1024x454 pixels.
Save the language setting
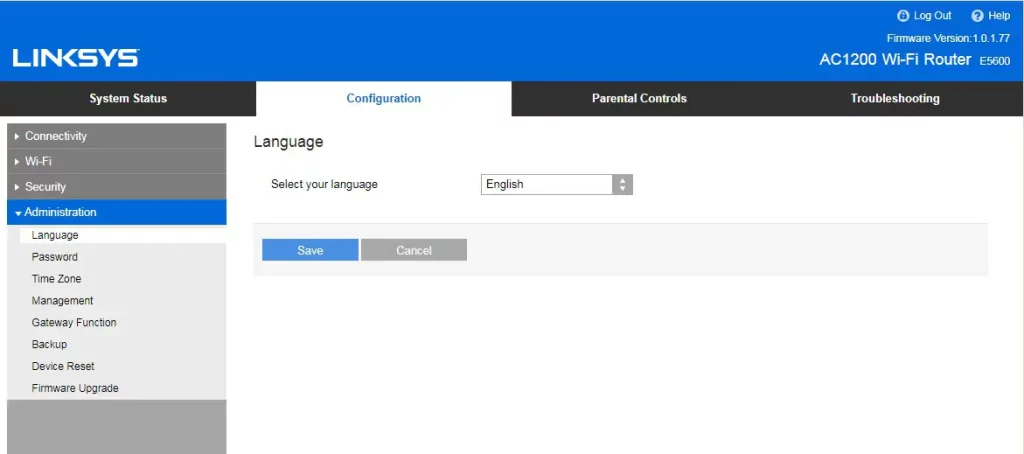coord(310,250)
